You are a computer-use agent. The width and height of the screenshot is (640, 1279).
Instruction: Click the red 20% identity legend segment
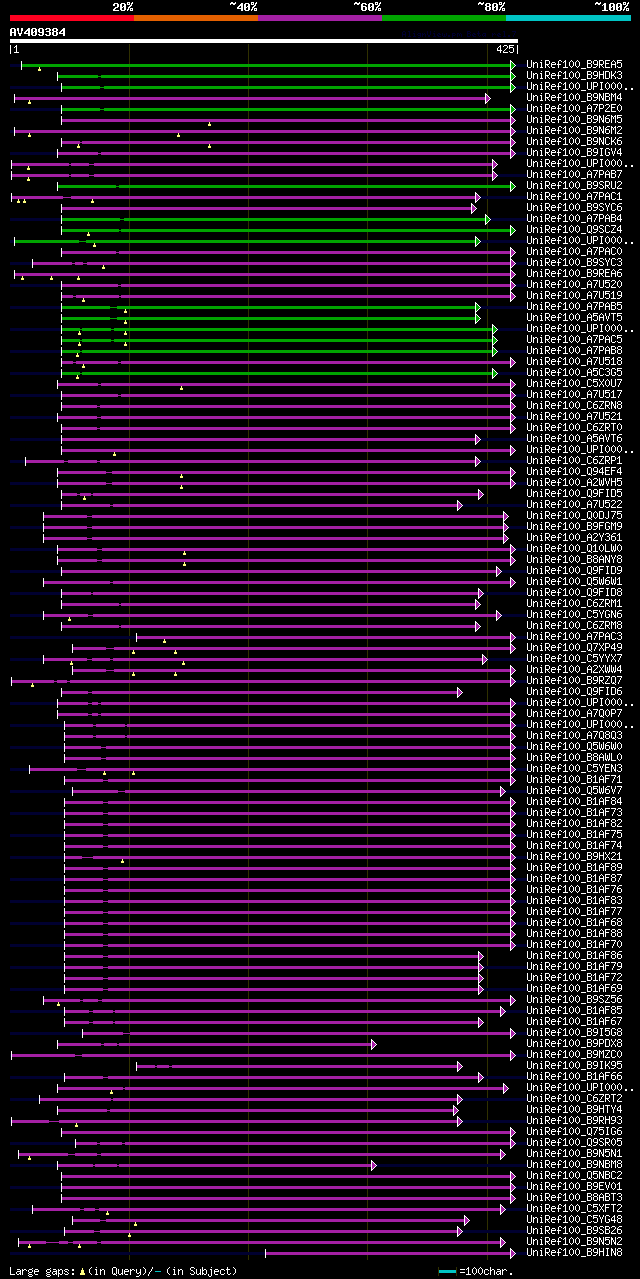pyautogui.click(x=72, y=18)
